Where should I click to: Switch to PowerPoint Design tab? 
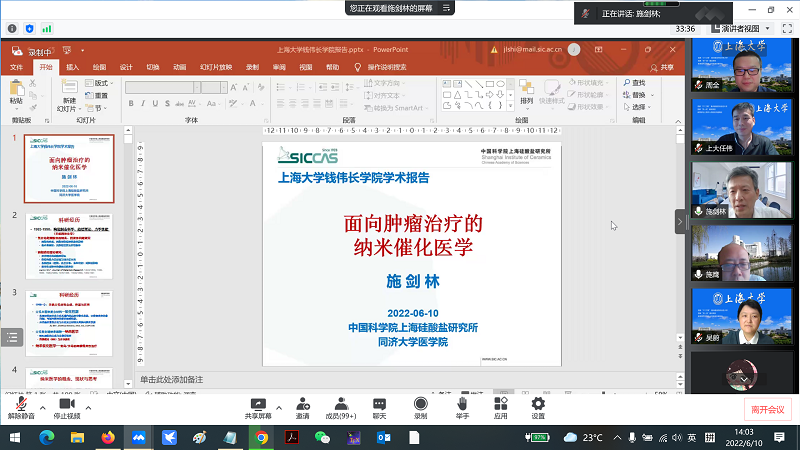click(126, 67)
